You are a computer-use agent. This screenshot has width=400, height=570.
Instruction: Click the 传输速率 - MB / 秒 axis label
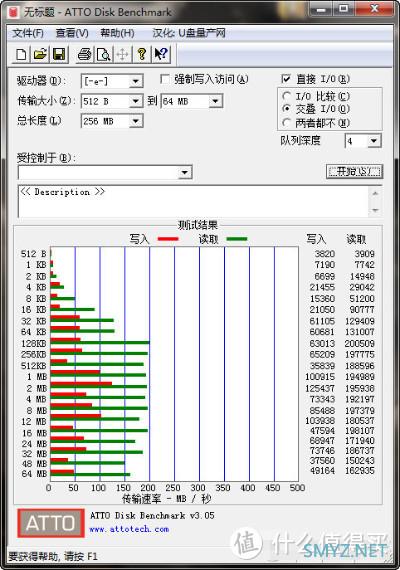click(x=166, y=499)
